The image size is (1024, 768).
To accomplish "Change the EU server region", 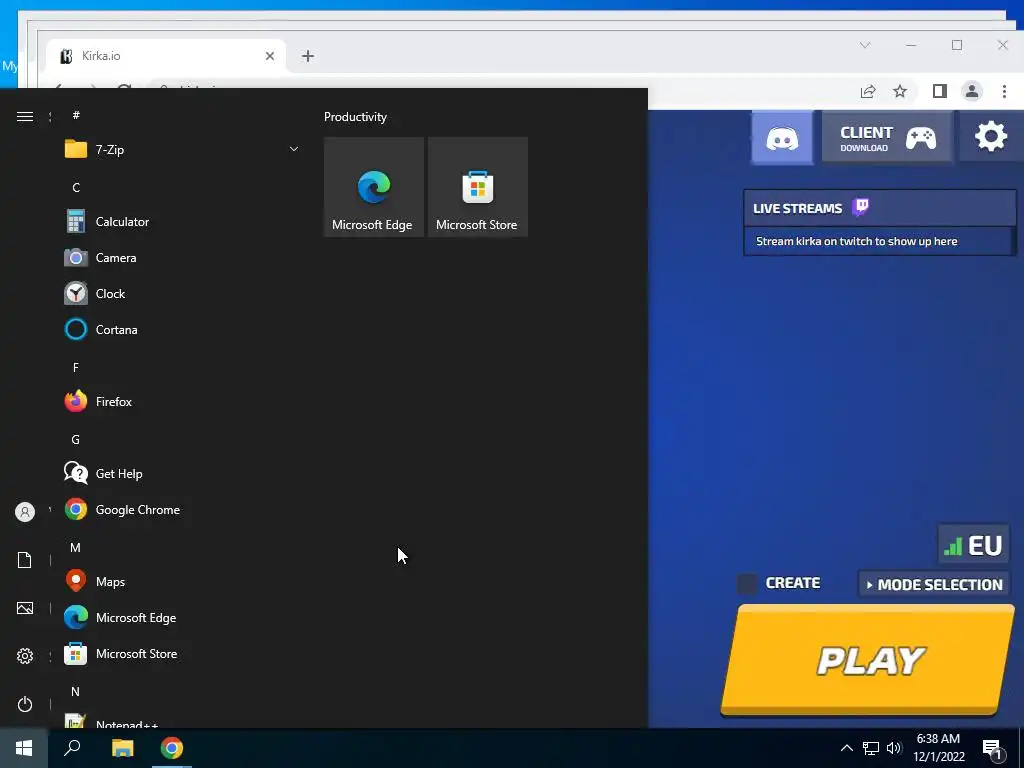I will pyautogui.click(x=974, y=545).
